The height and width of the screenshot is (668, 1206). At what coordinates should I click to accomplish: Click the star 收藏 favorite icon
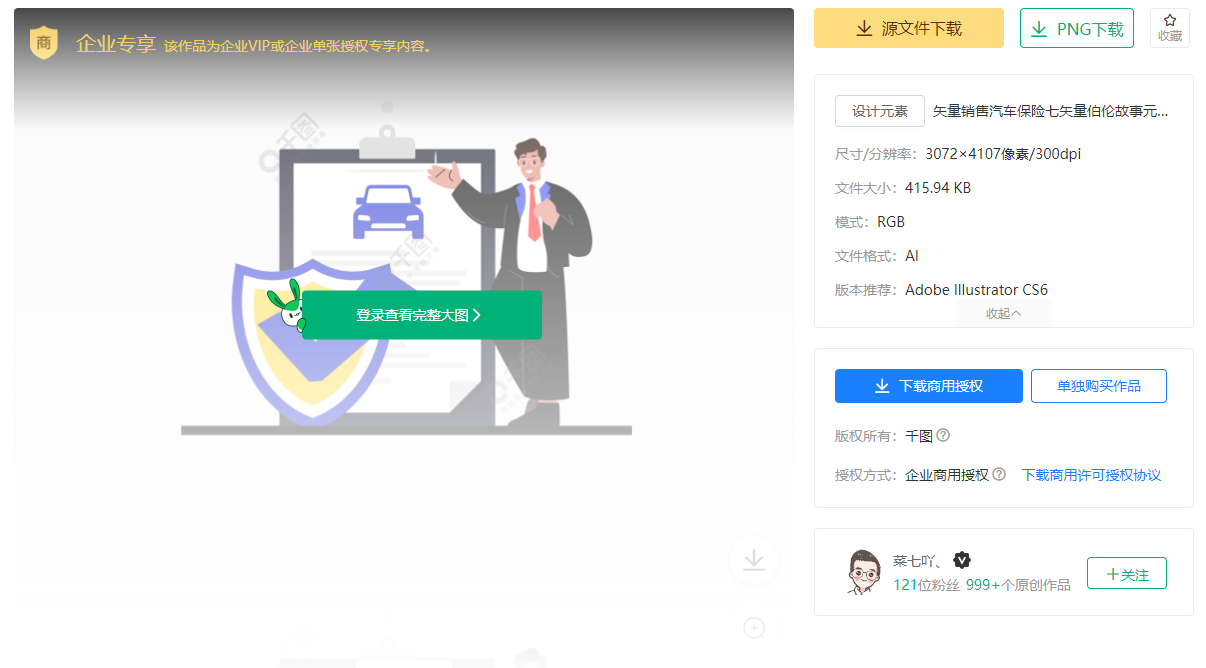[x=1169, y=28]
